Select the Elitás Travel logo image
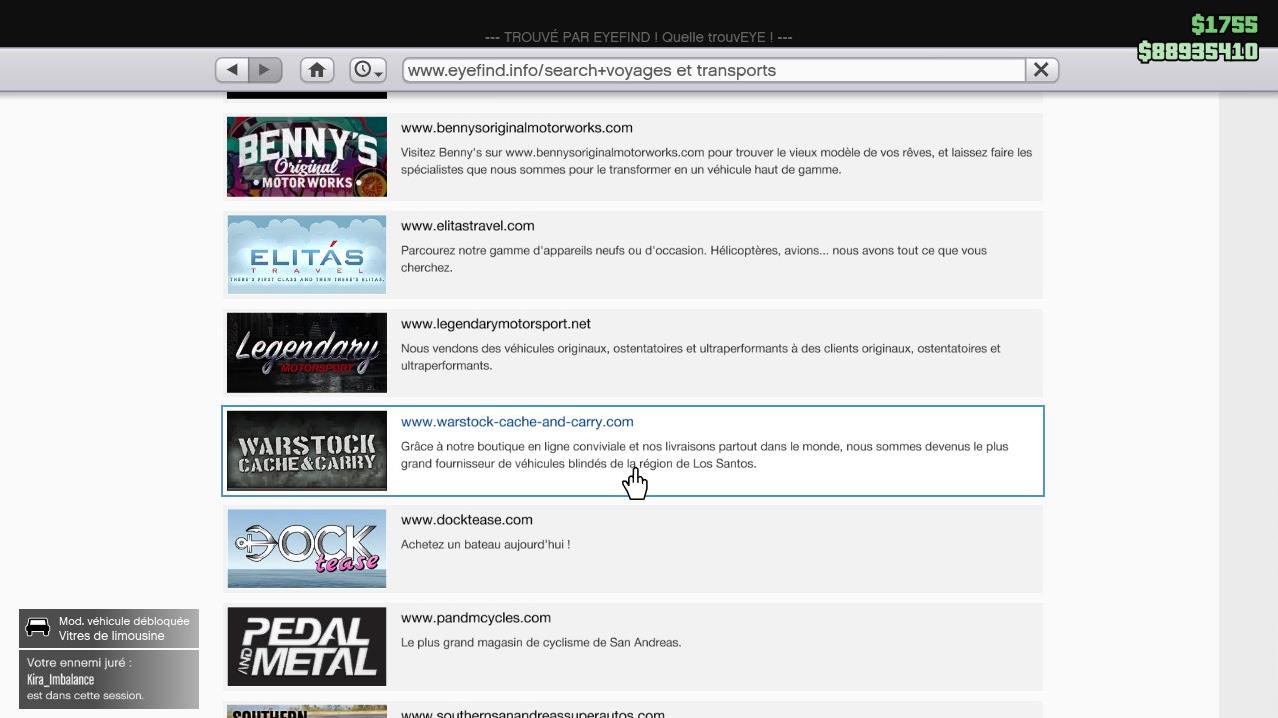 click(x=307, y=254)
